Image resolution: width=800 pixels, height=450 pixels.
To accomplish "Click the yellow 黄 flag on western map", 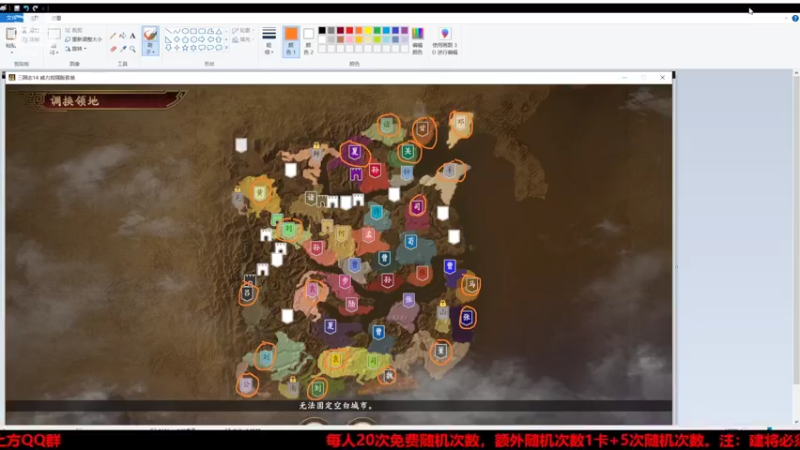I will [x=260, y=193].
